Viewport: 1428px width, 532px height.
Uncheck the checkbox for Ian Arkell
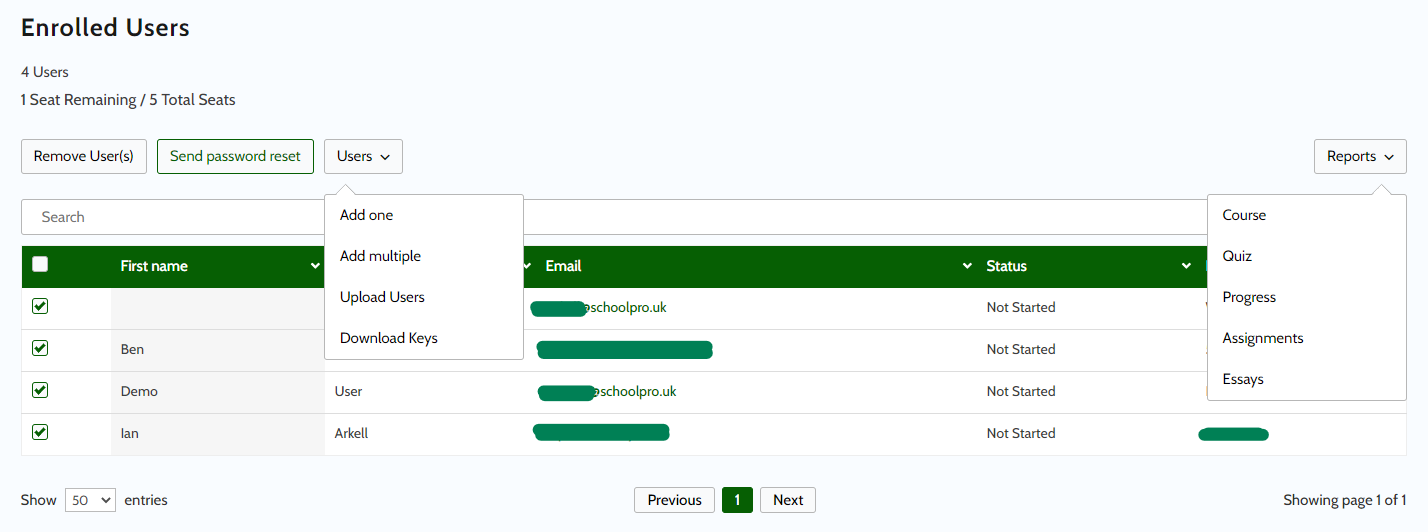click(40, 432)
